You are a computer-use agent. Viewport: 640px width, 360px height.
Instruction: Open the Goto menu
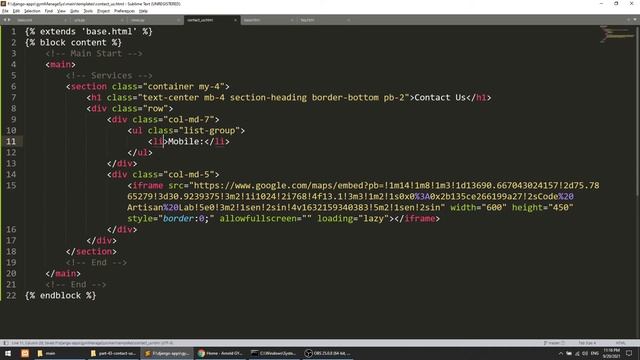74,11
